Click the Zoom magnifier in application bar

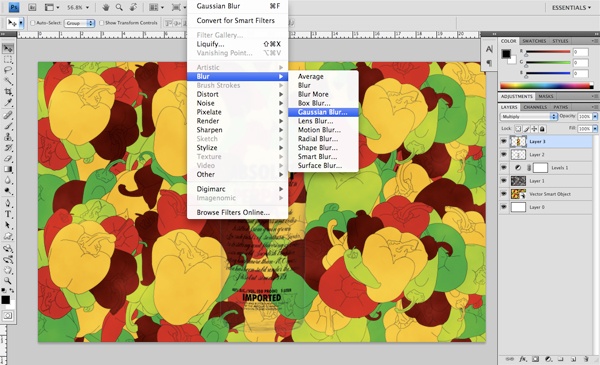tap(119, 7)
